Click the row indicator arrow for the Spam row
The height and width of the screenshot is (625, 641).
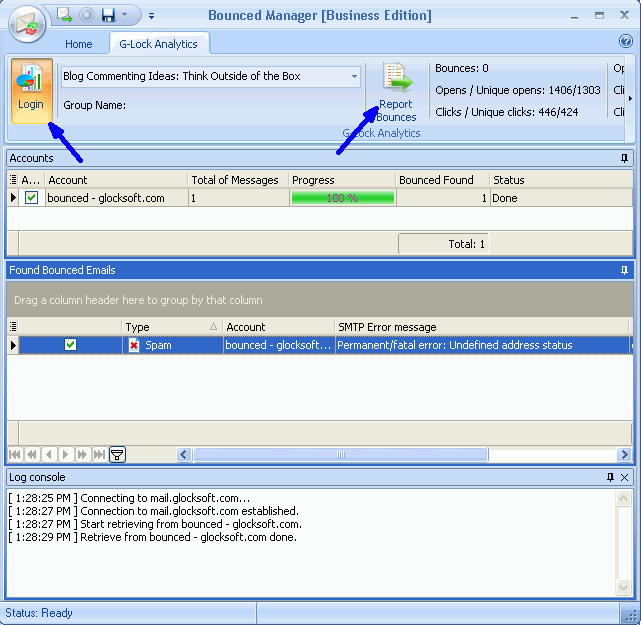[13, 345]
